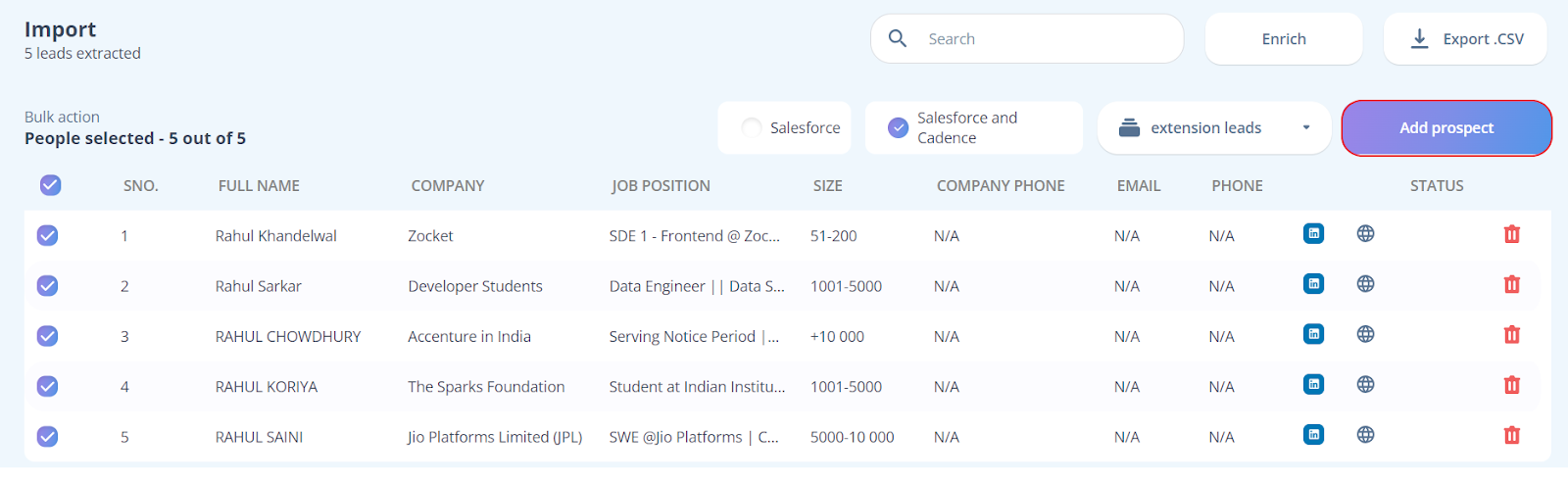Select the Salesforce and Cadence option
Image resolution: width=1568 pixels, height=481 pixels.
click(898, 127)
